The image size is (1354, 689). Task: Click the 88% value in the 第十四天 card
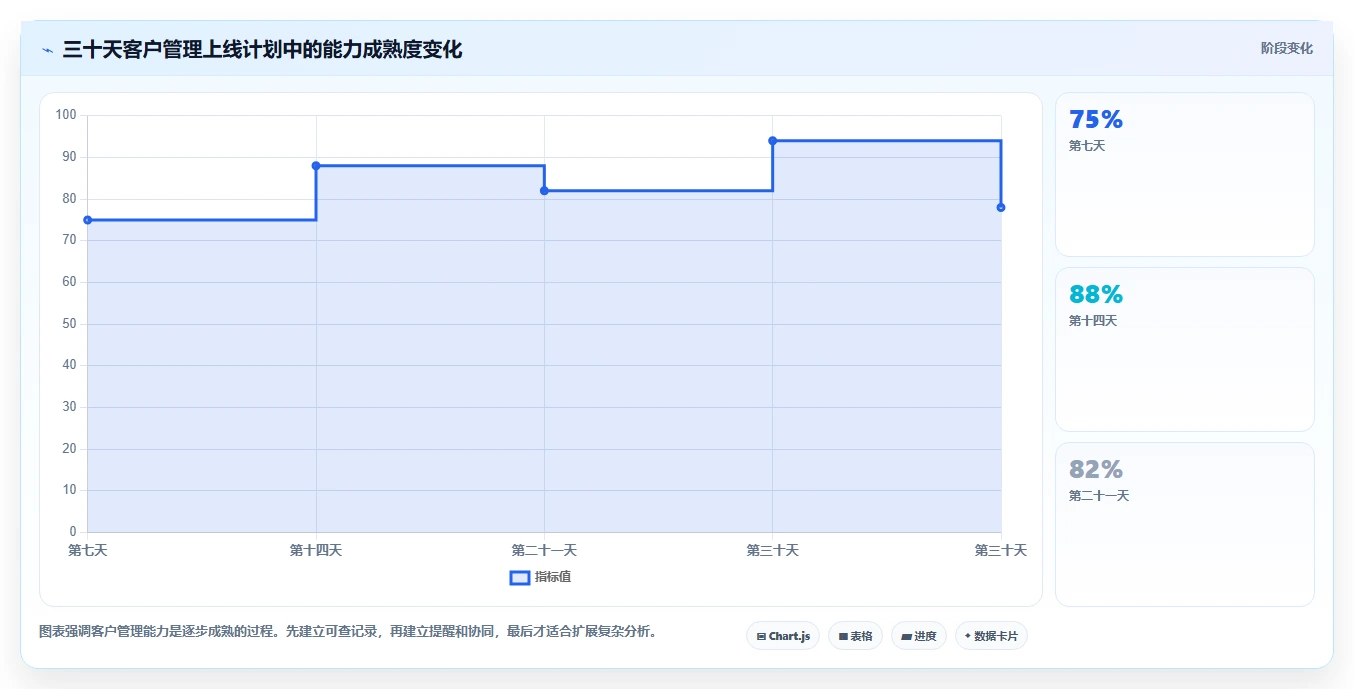click(x=1096, y=295)
